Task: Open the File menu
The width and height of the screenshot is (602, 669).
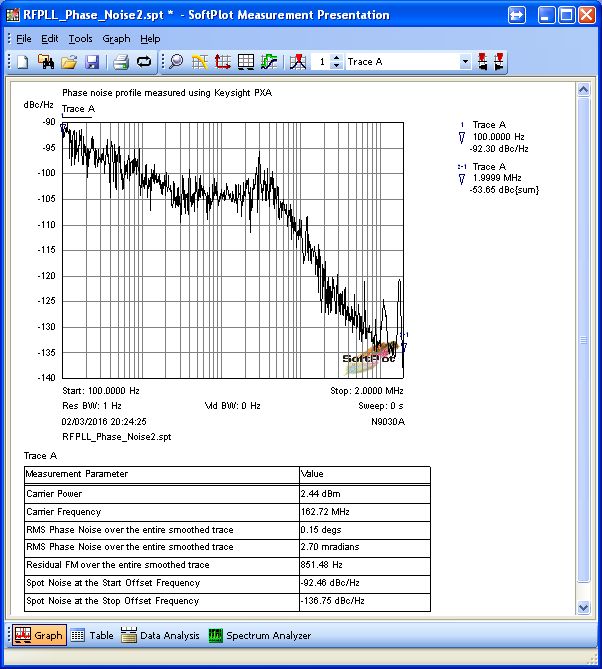Action: 23,39
